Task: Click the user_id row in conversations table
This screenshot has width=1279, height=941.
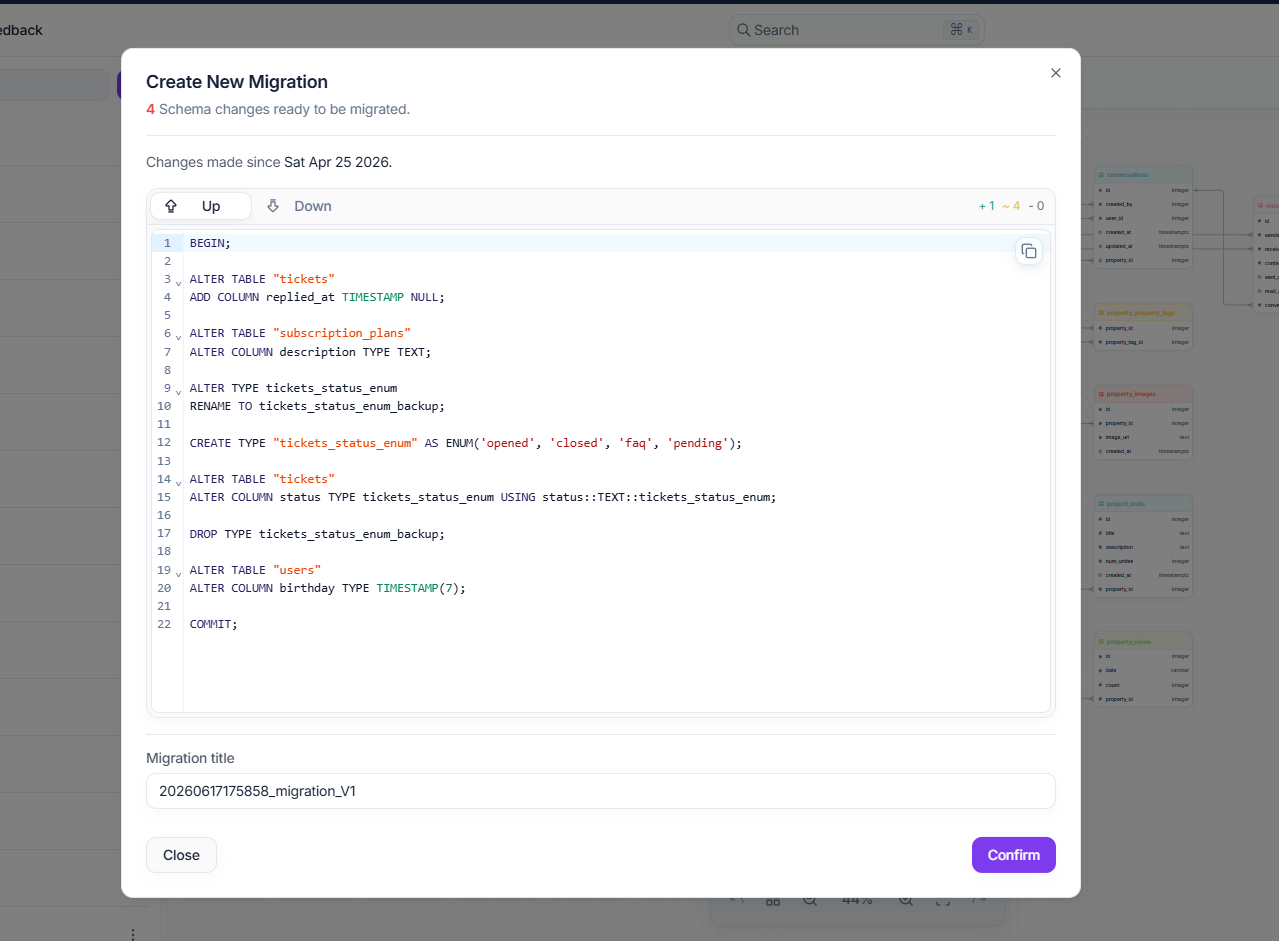Action: click(1144, 217)
